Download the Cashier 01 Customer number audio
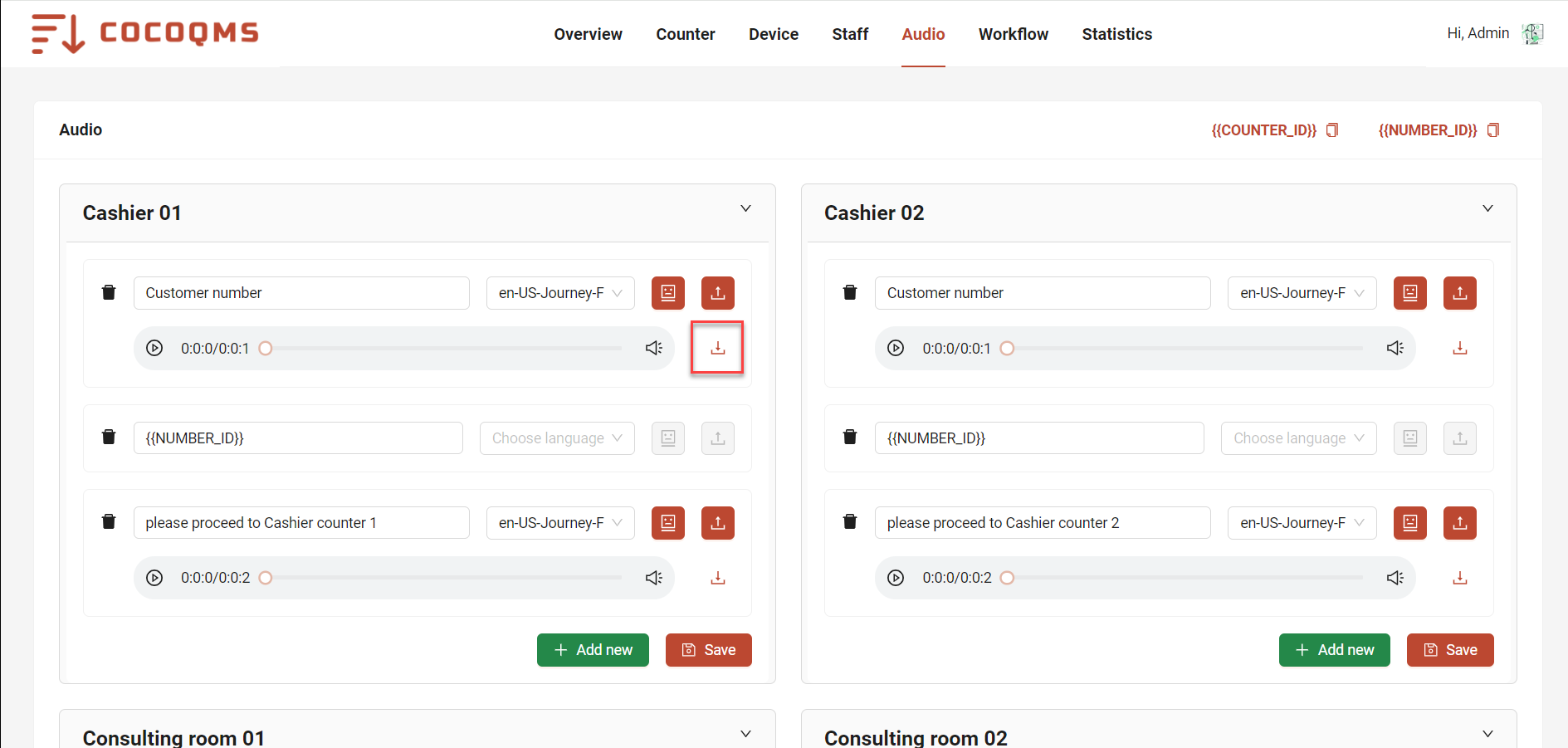This screenshot has width=1568, height=748. click(x=717, y=348)
